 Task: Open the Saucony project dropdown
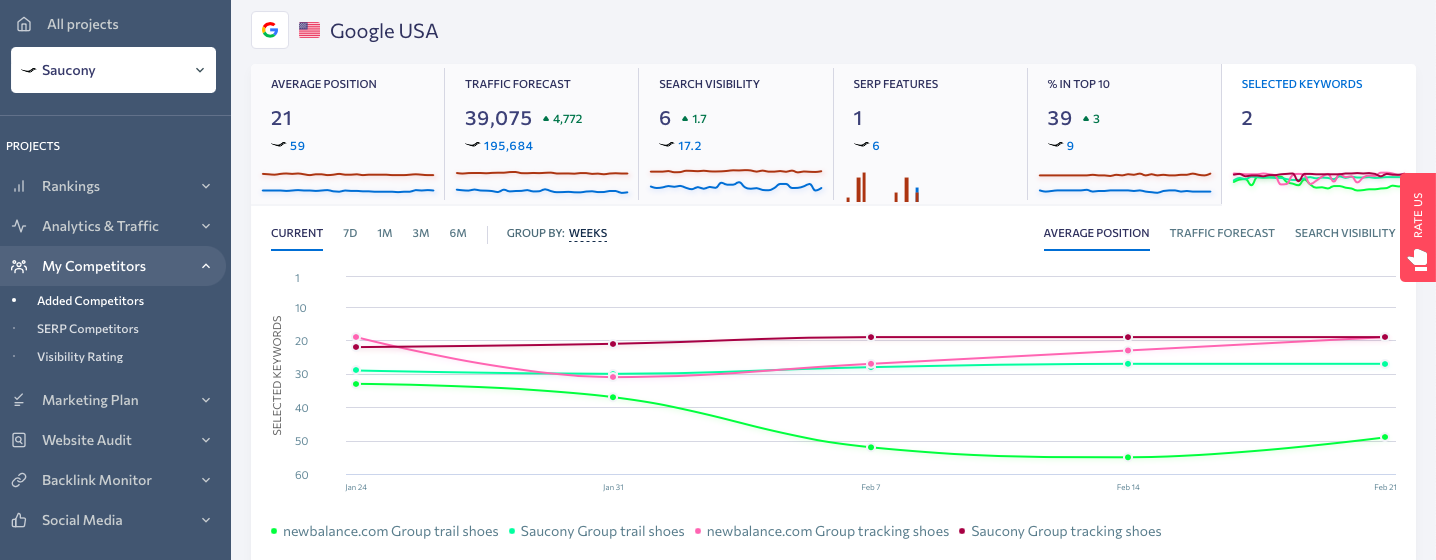[x=113, y=70]
